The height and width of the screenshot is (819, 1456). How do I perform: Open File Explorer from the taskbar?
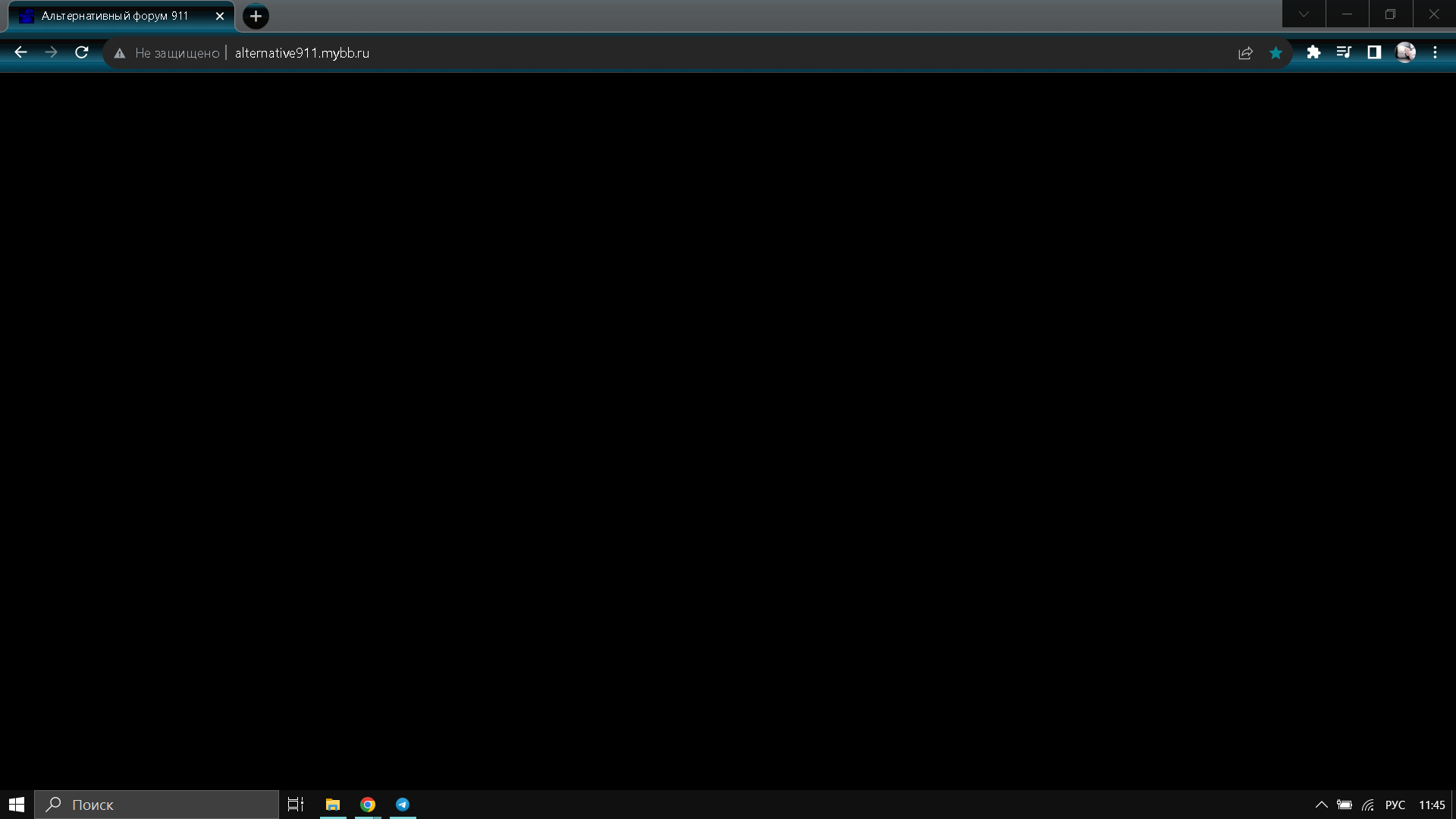(x=332, y=805)
